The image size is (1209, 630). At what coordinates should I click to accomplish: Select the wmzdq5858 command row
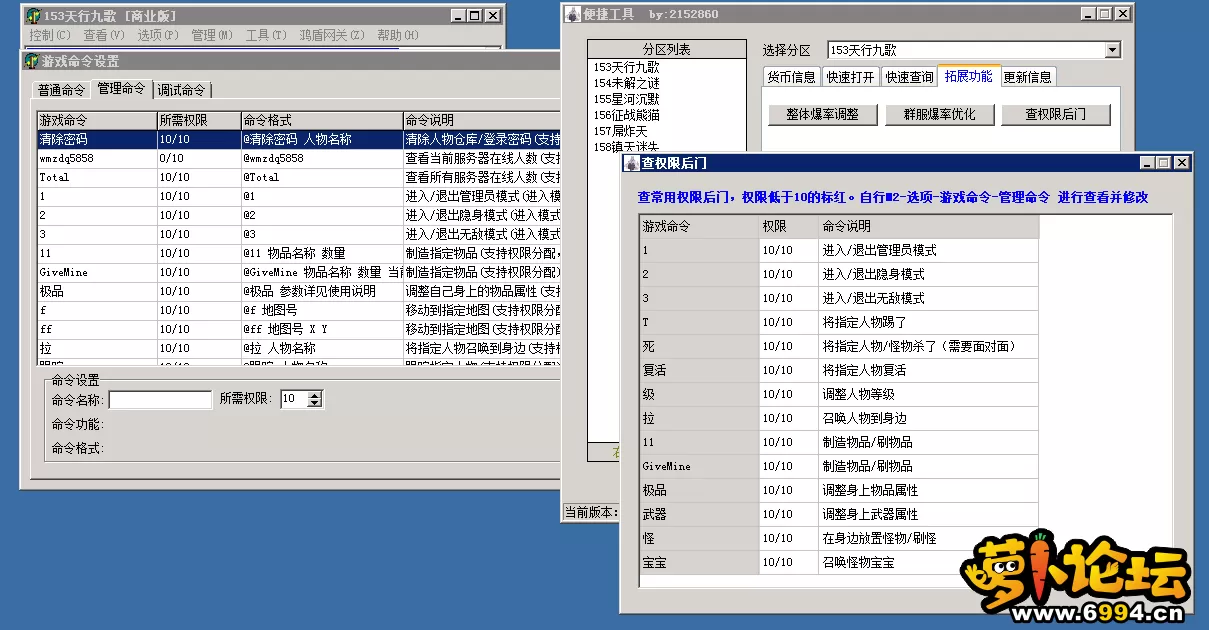(x=298, y=159)
